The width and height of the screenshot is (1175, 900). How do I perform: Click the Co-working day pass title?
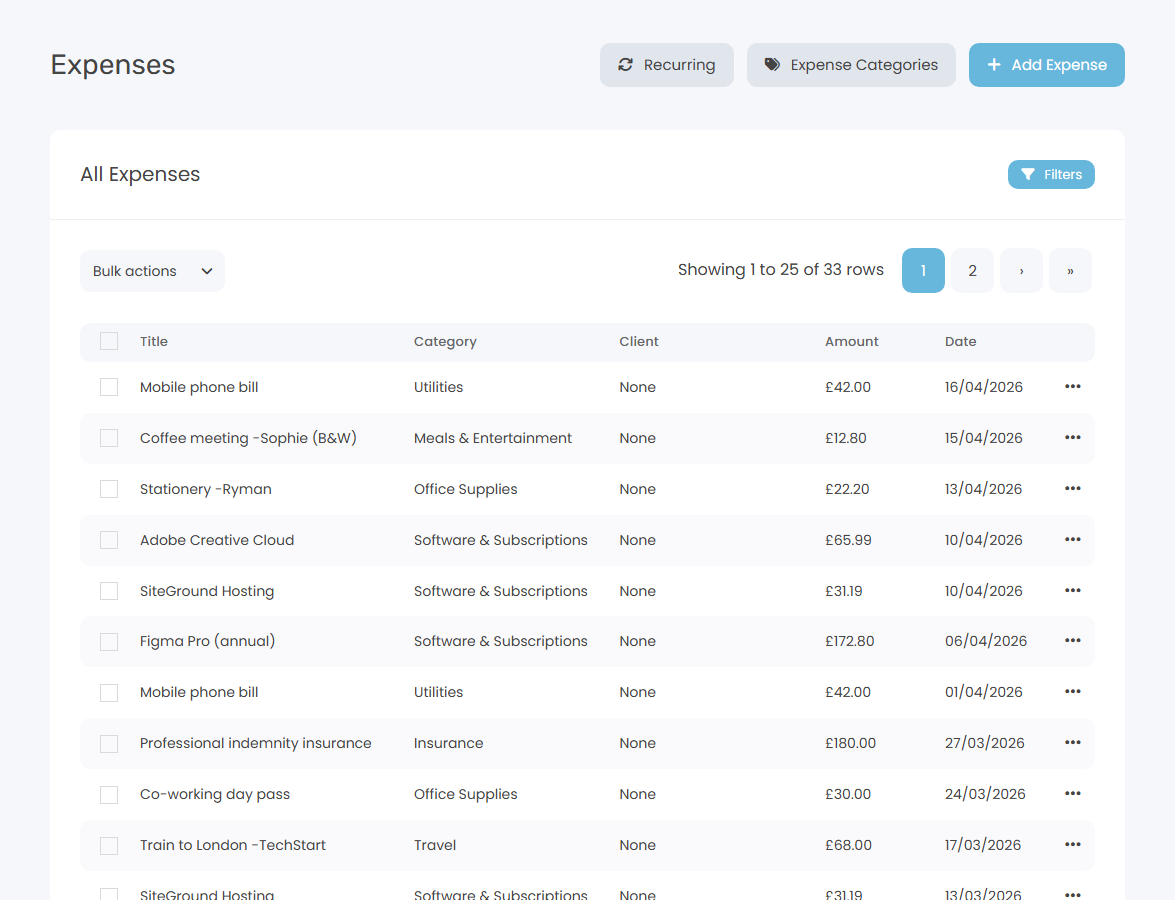(x=214, y=794)
